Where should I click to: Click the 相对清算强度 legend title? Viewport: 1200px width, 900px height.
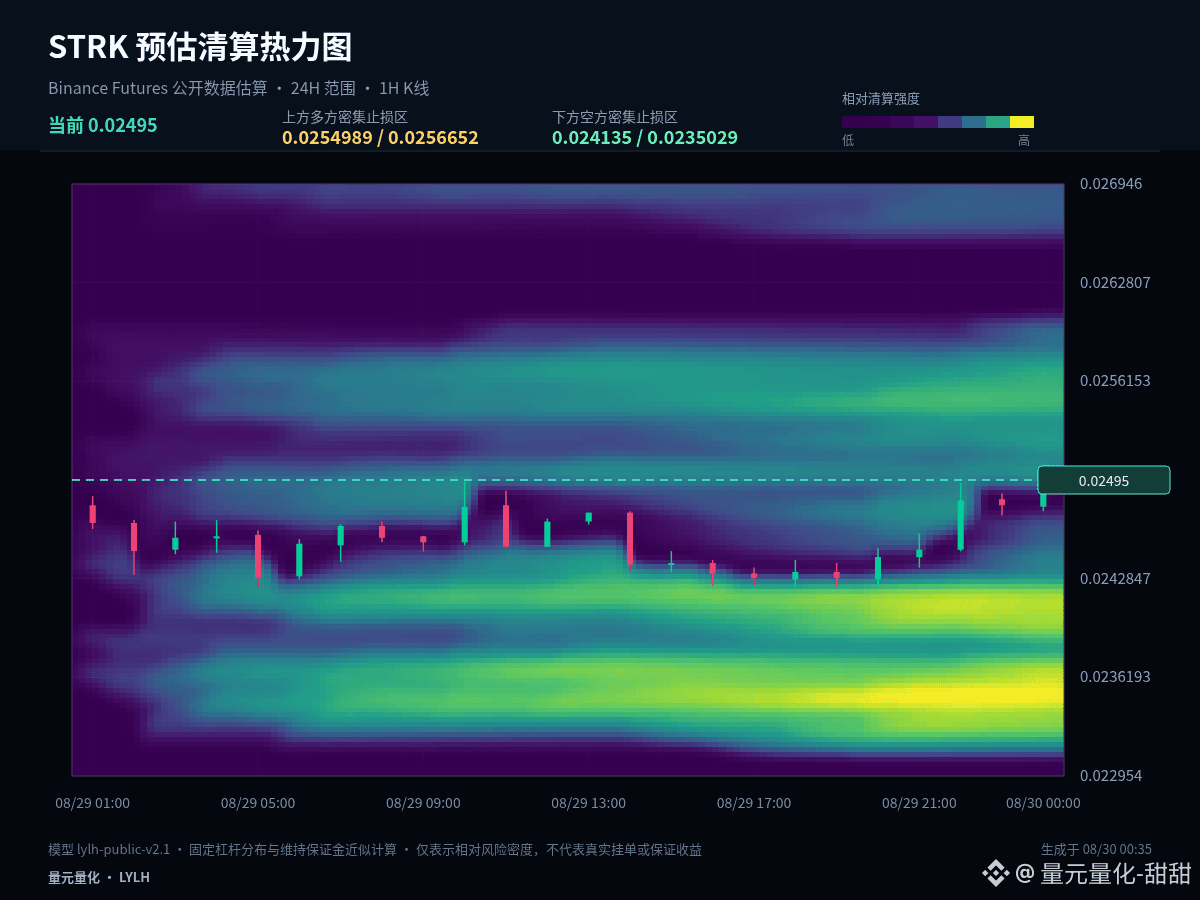(880, 99)
